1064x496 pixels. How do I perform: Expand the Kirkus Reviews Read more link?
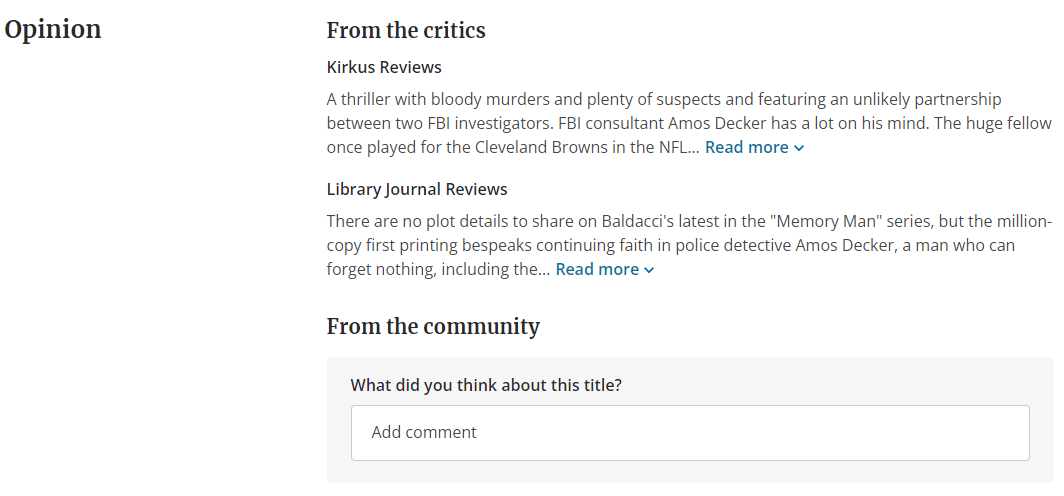point(754,147)
